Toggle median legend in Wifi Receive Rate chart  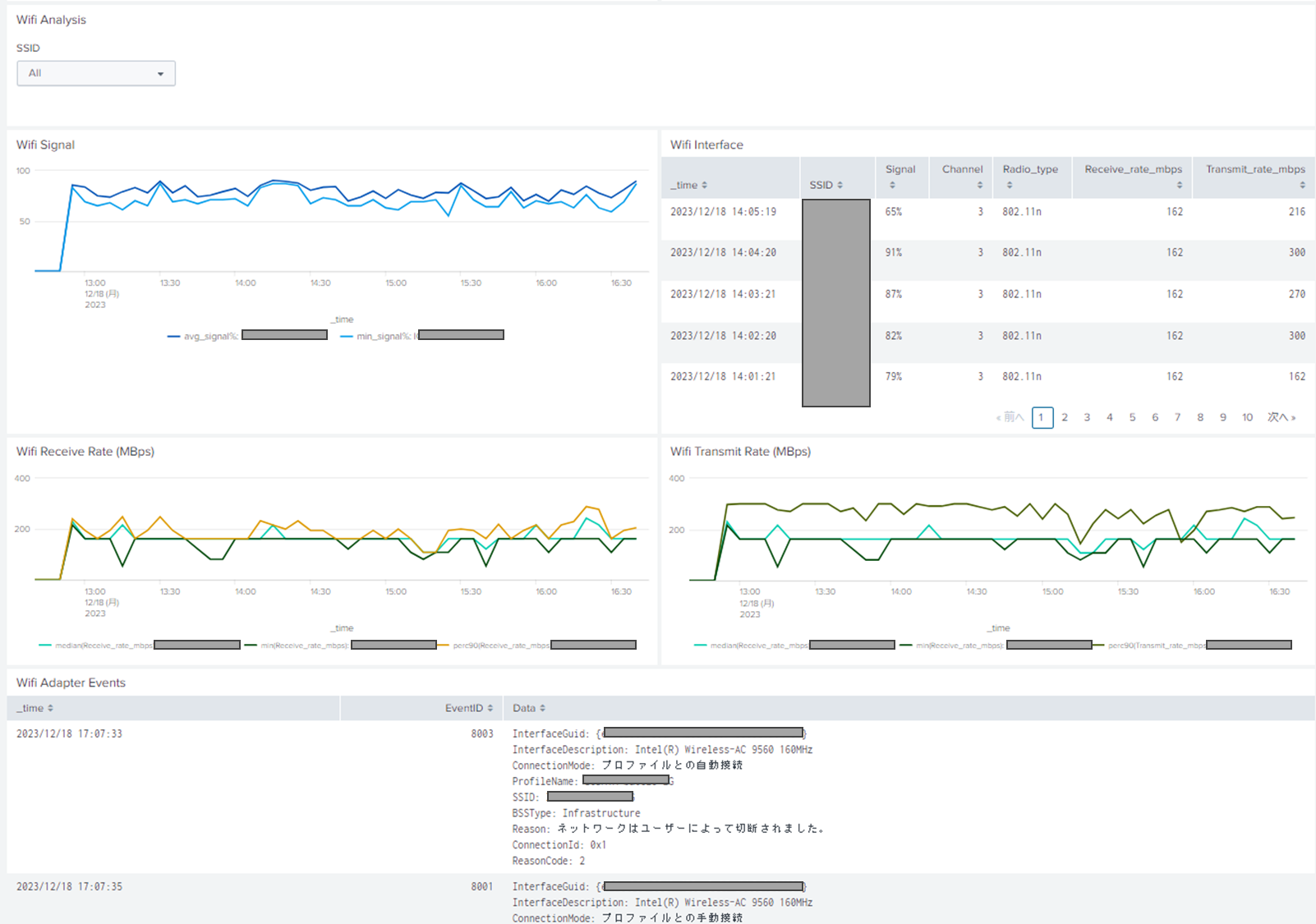click(x=140, y=645)
